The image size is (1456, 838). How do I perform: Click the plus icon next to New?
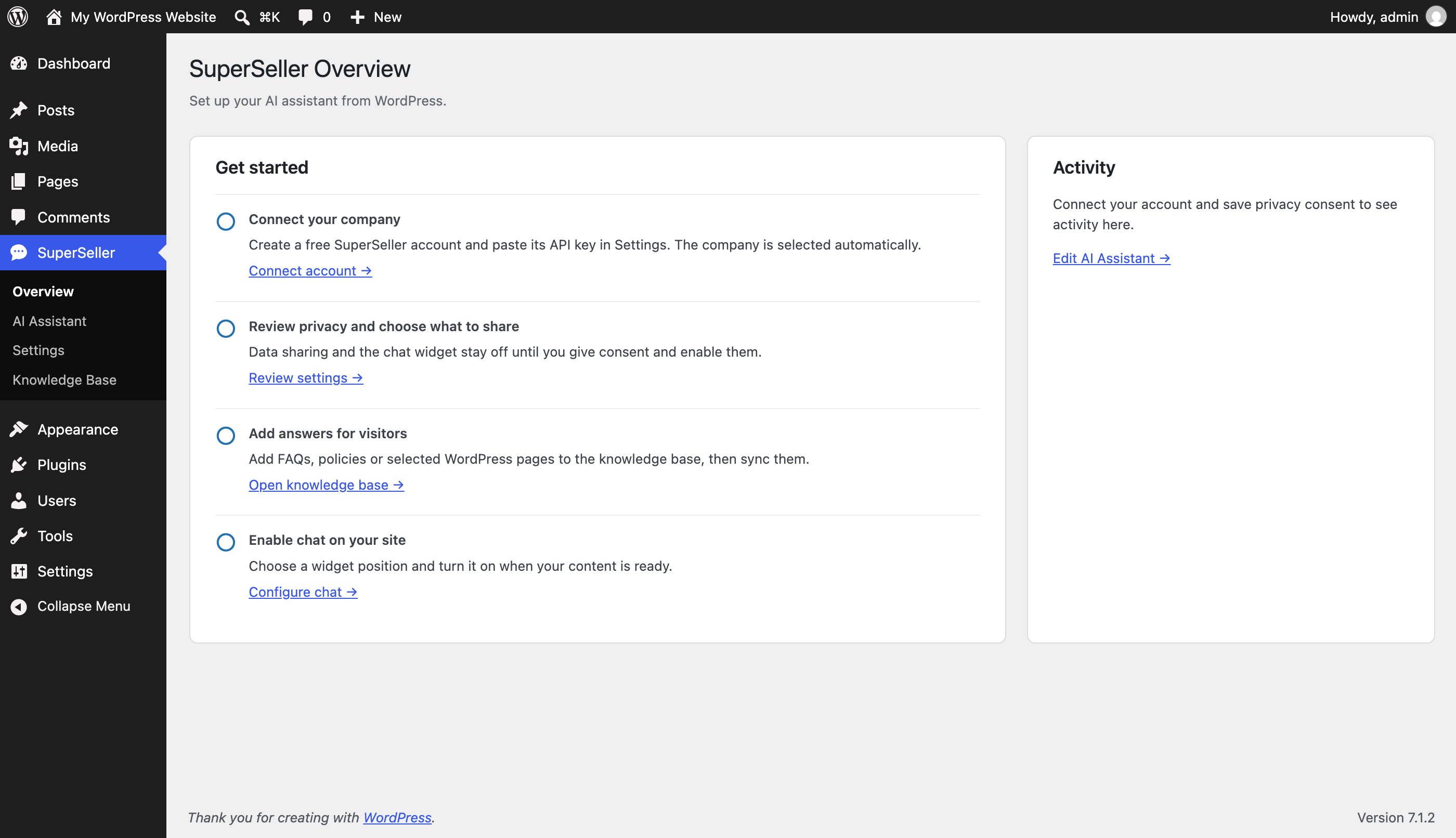click(357, 17)
